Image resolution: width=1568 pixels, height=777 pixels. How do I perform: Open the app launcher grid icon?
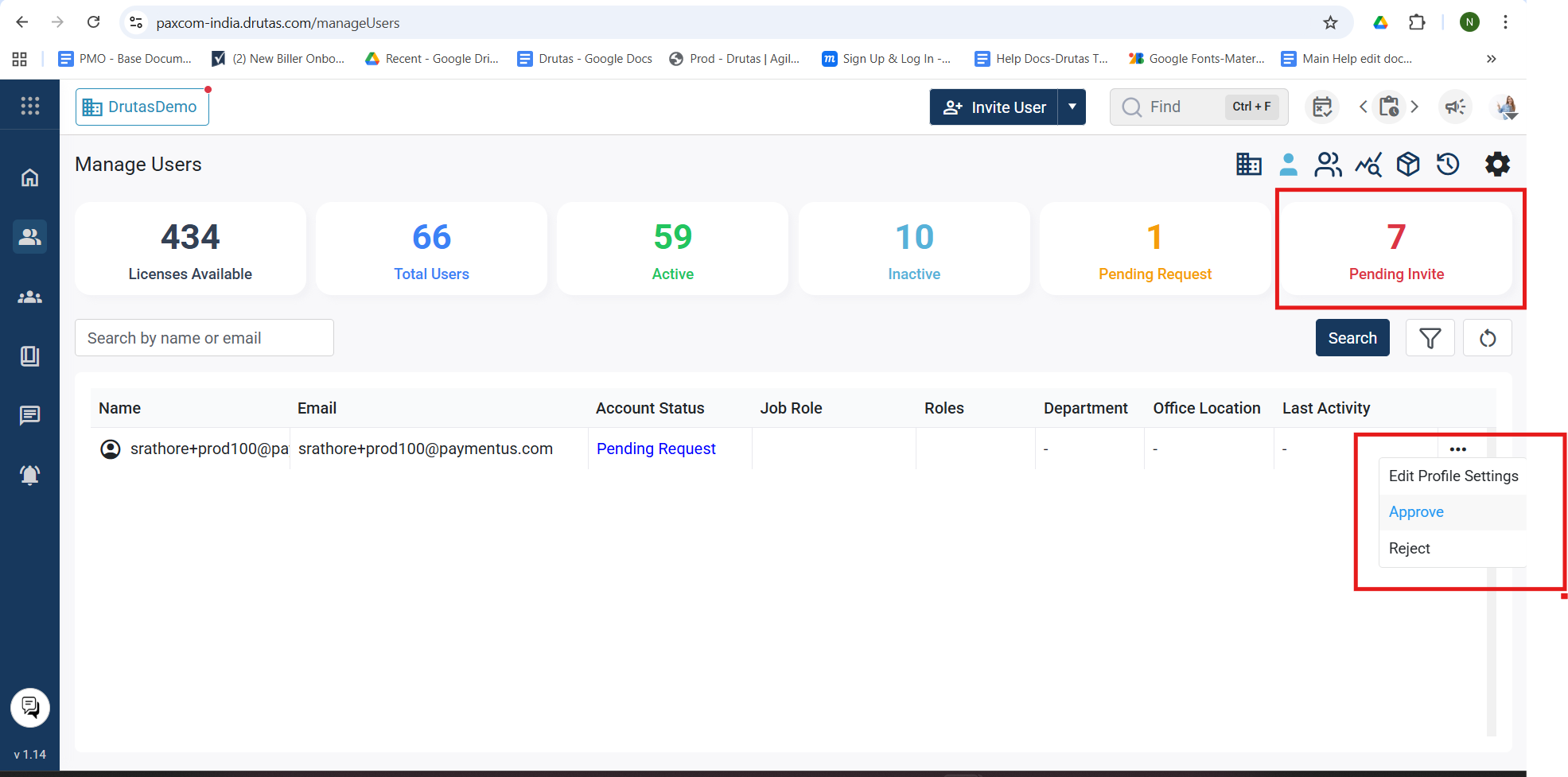click(29, 106)
